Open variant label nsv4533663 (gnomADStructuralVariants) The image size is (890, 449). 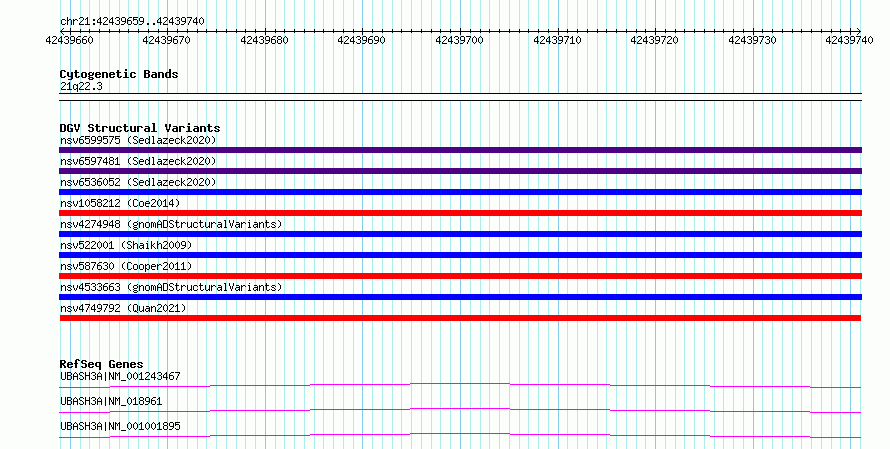pos(171,287)
